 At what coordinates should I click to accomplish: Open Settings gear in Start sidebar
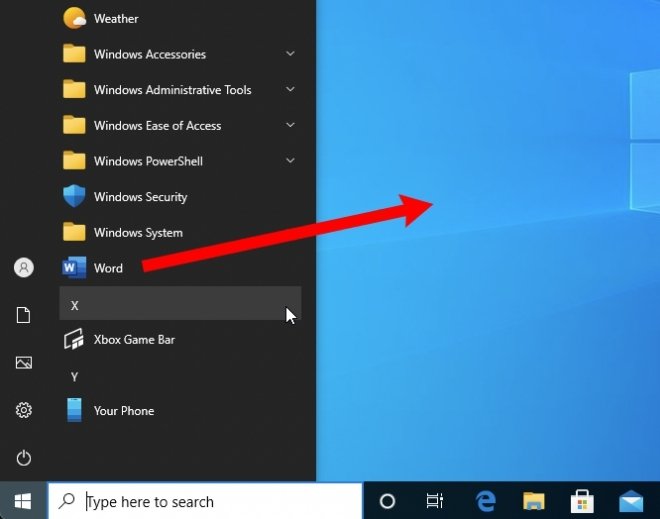(x=24, y=410)
